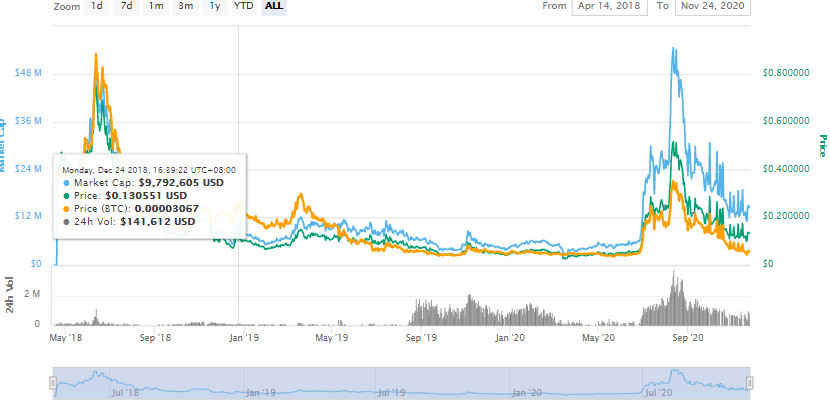
Task: Click the Market Cap left axis title
Action: click(x=2, y=145)
